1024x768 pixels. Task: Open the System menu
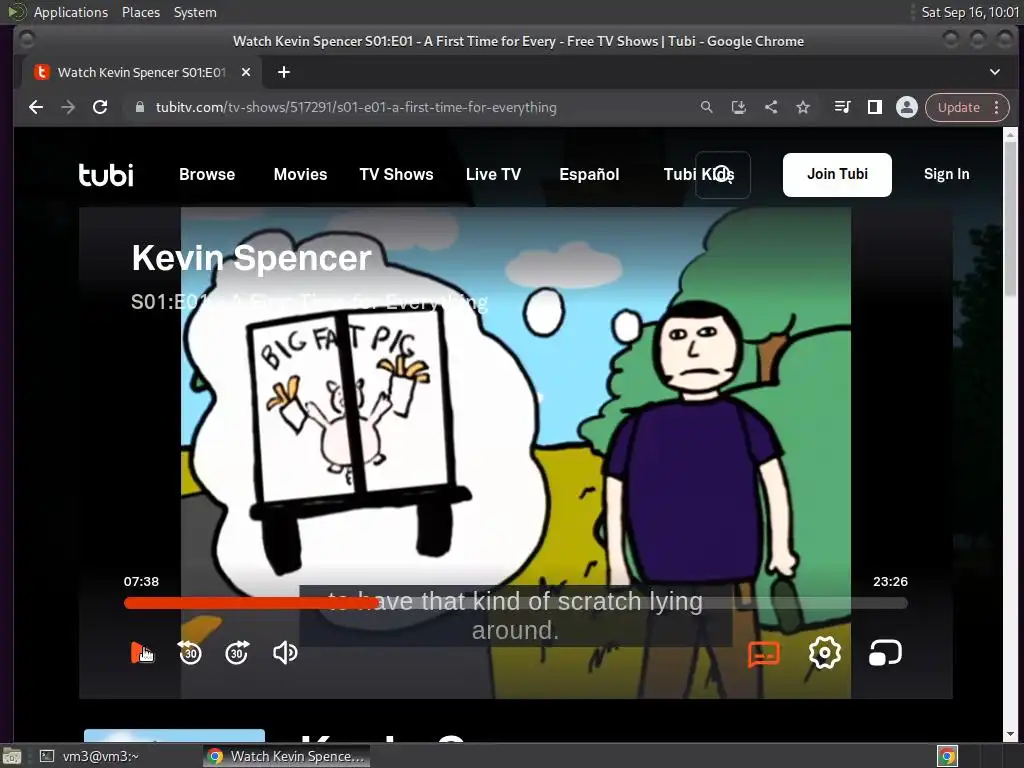coord(195,12)
